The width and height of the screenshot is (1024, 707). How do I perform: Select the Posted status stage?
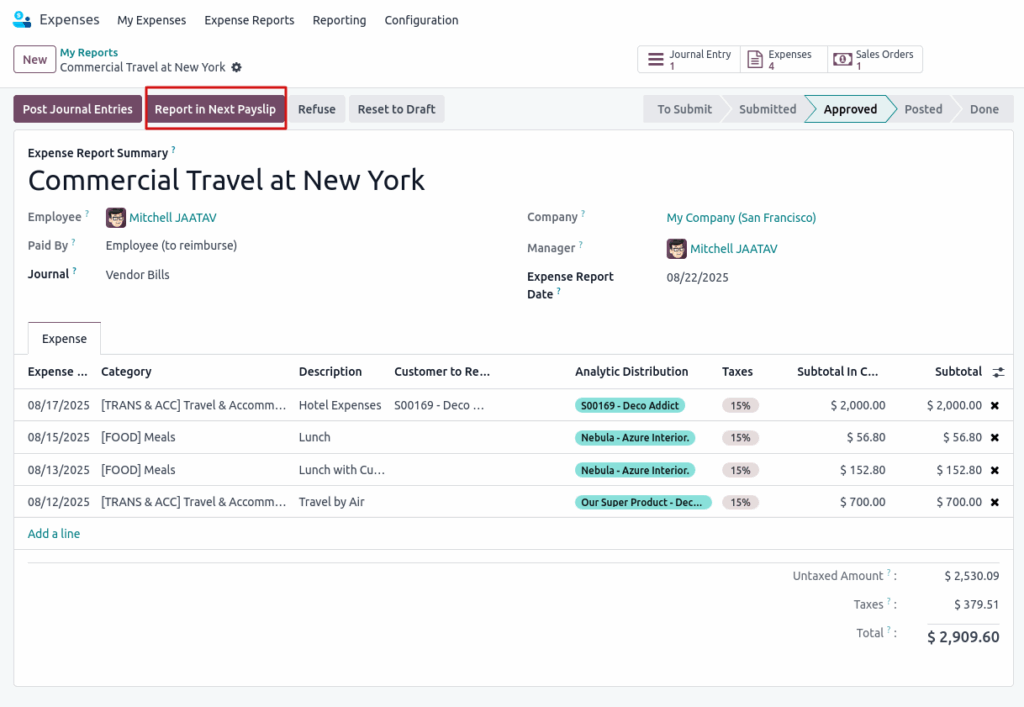point(922,109)
